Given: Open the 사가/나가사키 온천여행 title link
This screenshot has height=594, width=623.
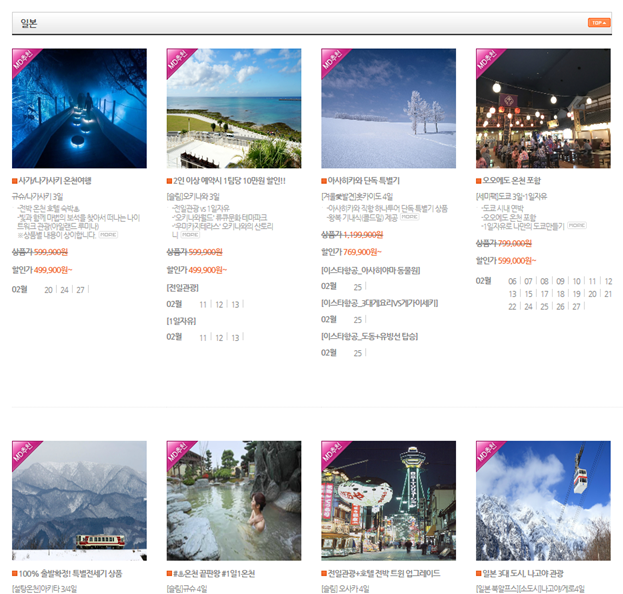Looking at the screenshot, I should pyautogui.click(x=55, y=181).
